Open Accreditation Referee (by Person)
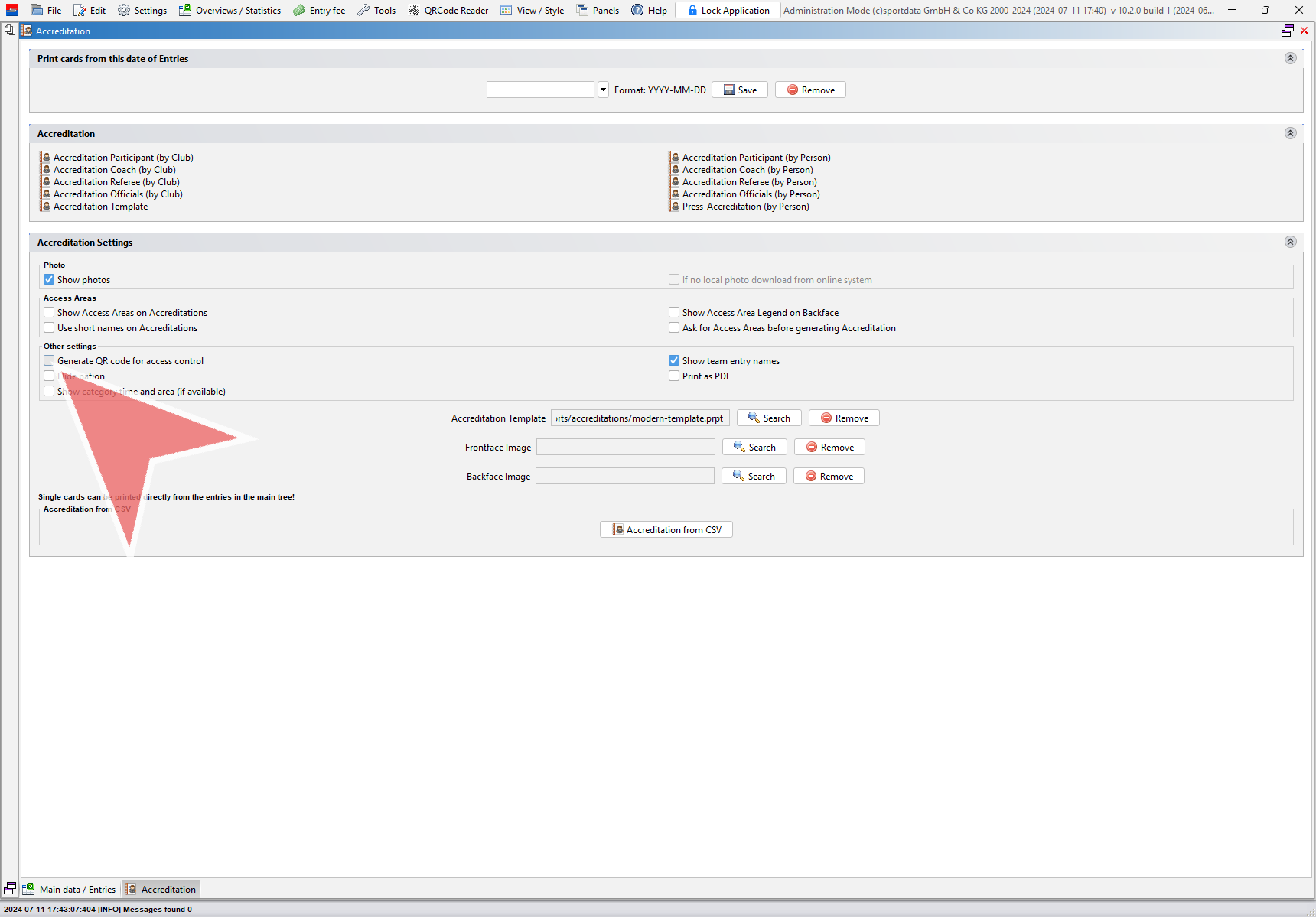 749,182
